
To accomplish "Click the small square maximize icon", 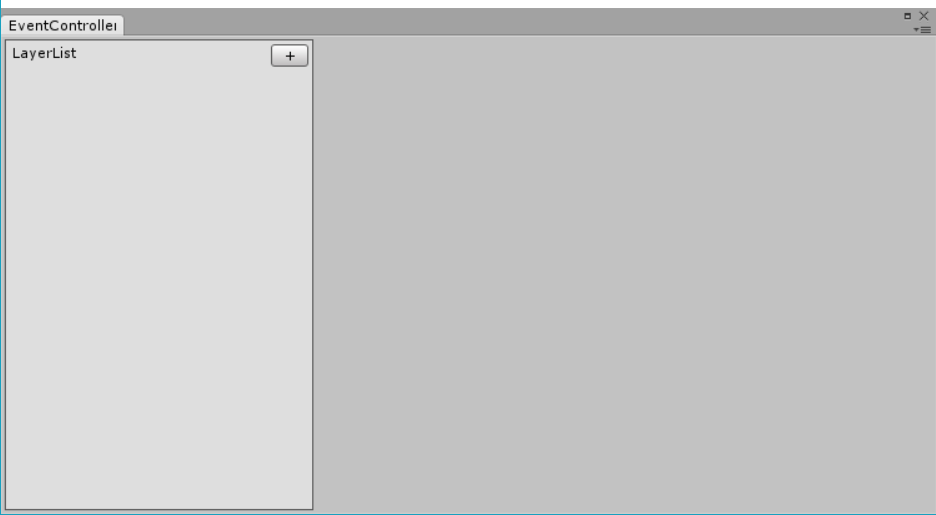I will coord(907,16).
